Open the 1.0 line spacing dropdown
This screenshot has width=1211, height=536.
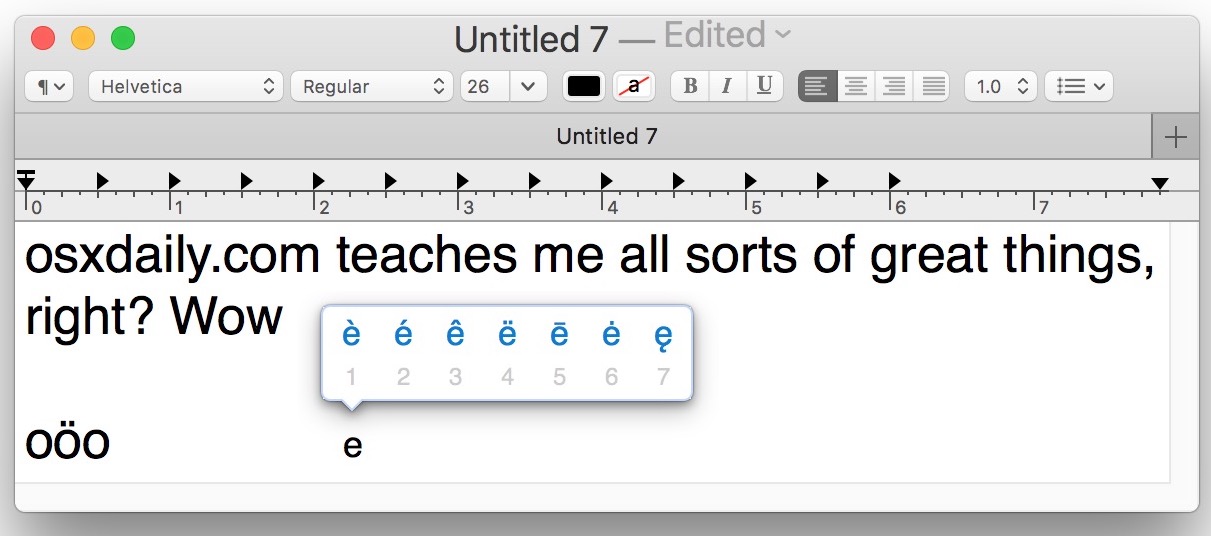[x=1001, y=86]
